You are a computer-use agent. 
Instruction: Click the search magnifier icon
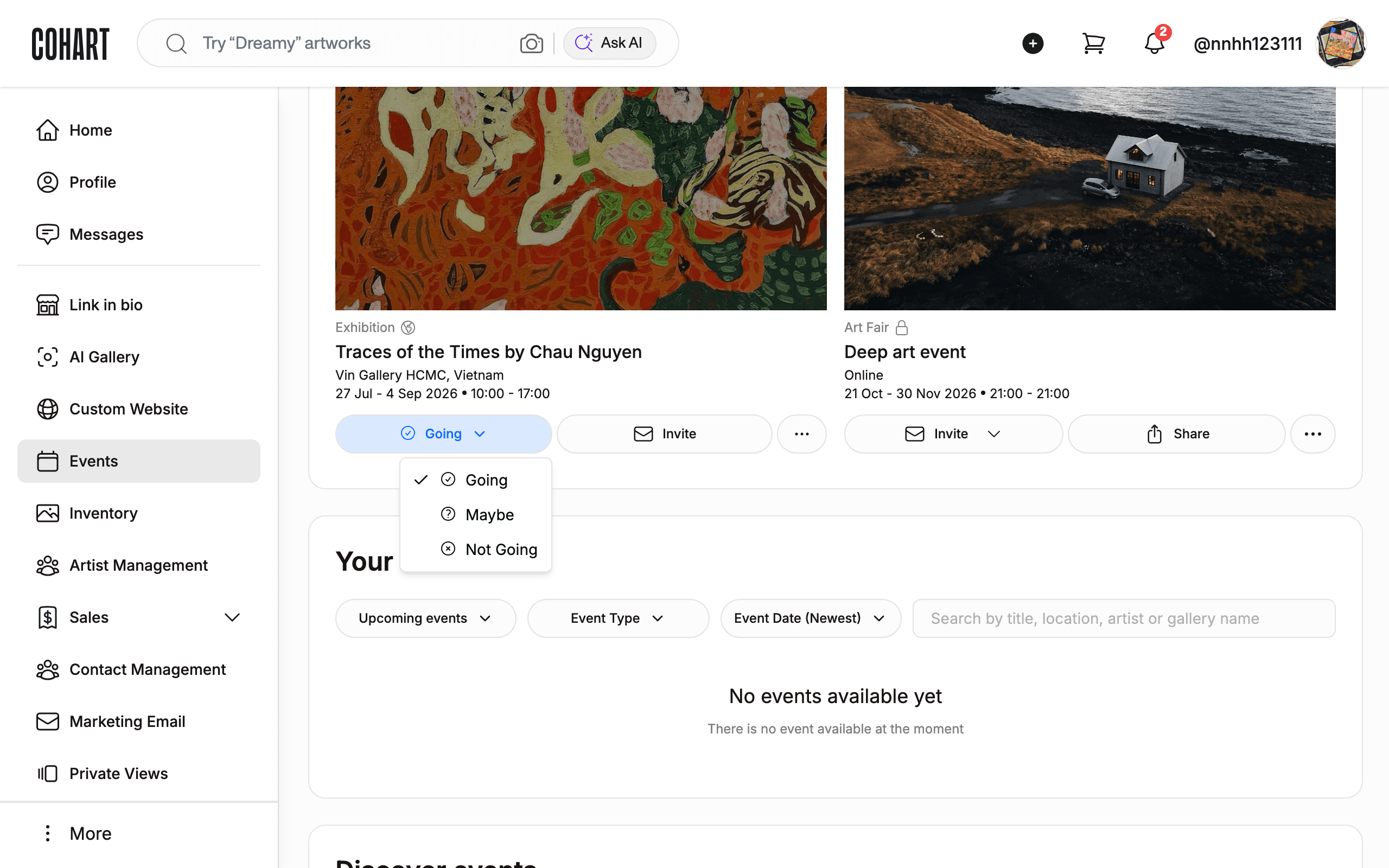point(176,43)
